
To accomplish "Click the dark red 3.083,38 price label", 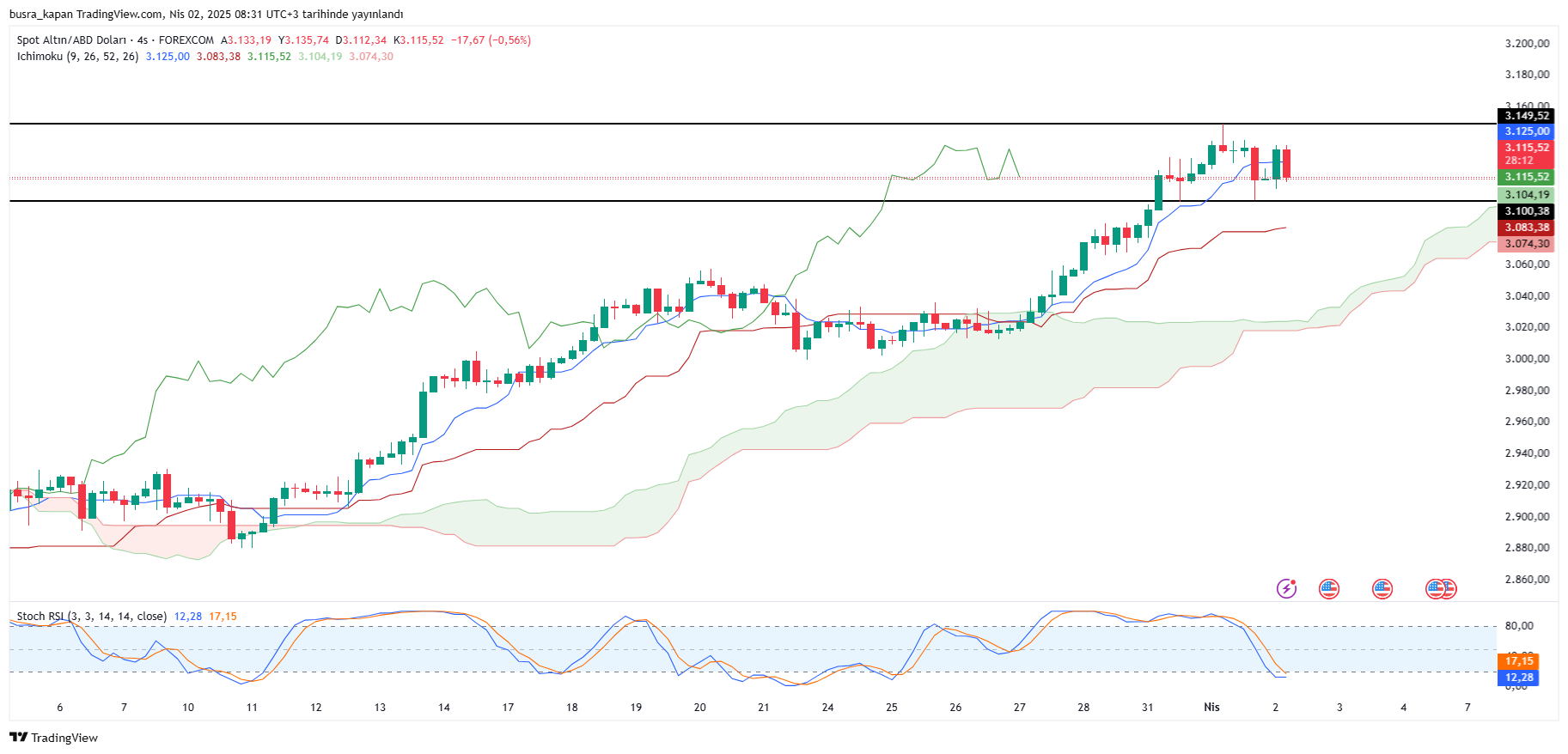I will coord(1527,228).
